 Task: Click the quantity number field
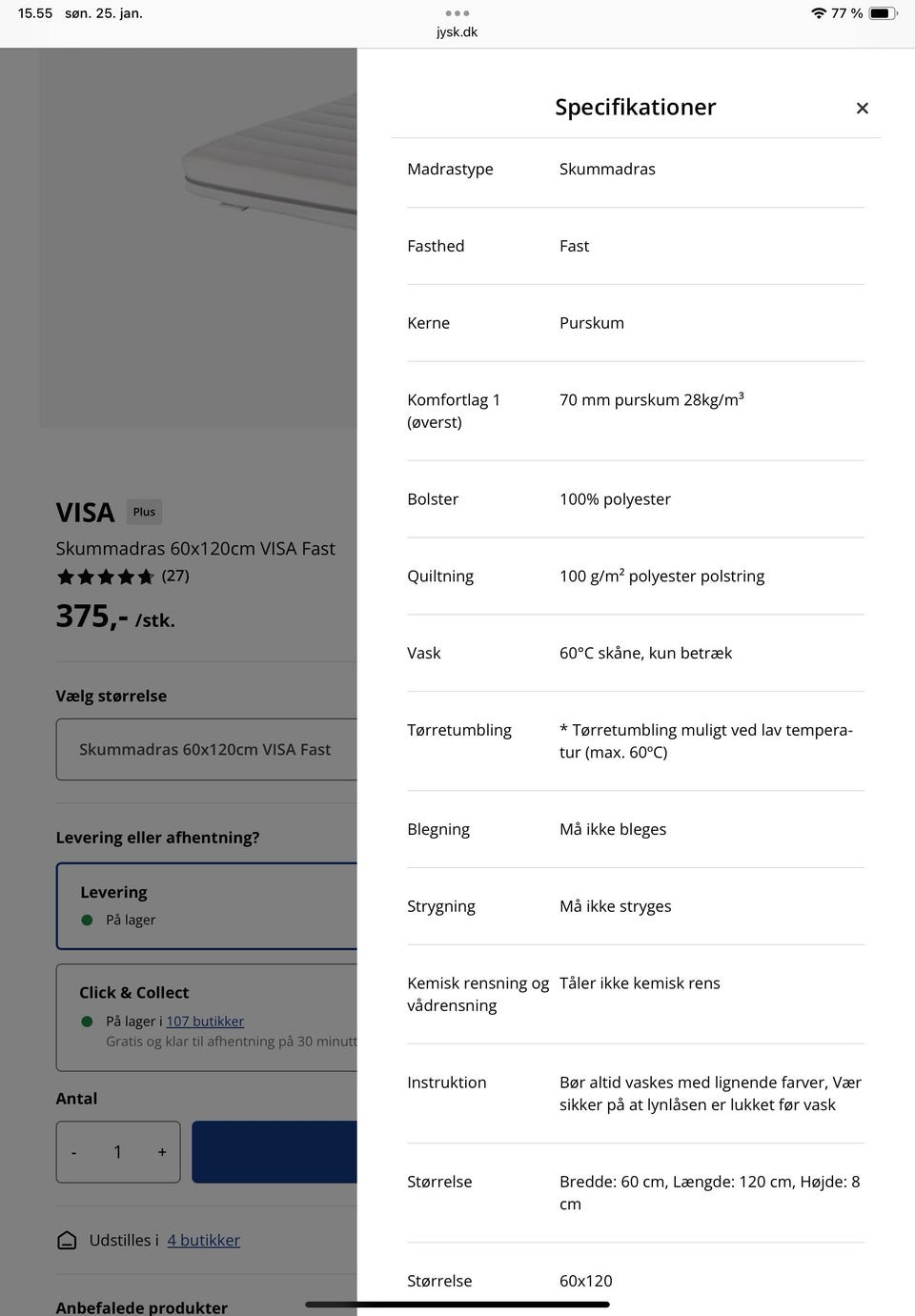[x=117, y=1152]
